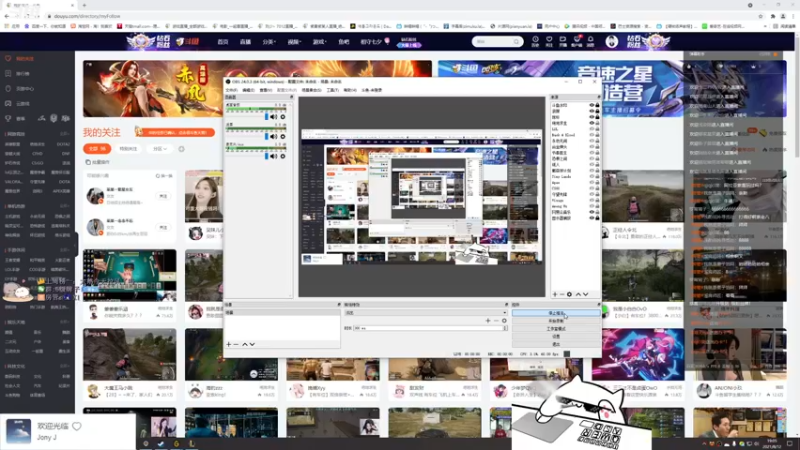Image resolution: width=800 pixels, height=450 pixels.
Task: Toggle lock on Tiny Lands source
Action: point(597,177)
